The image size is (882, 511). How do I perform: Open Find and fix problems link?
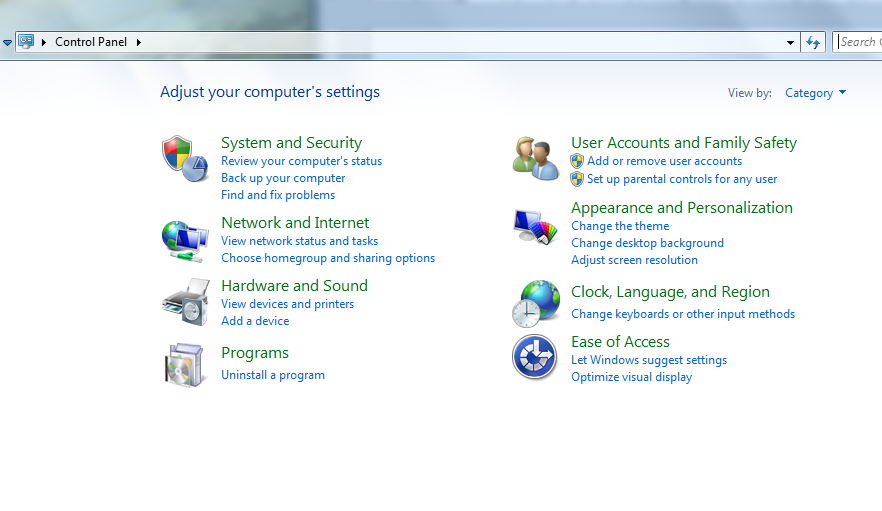(x=278, y=195)
